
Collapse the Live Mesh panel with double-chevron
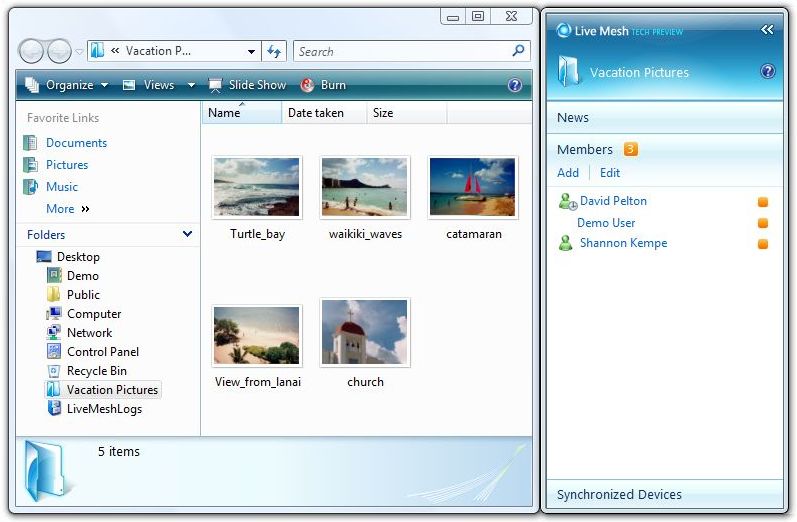pos(767,30)
